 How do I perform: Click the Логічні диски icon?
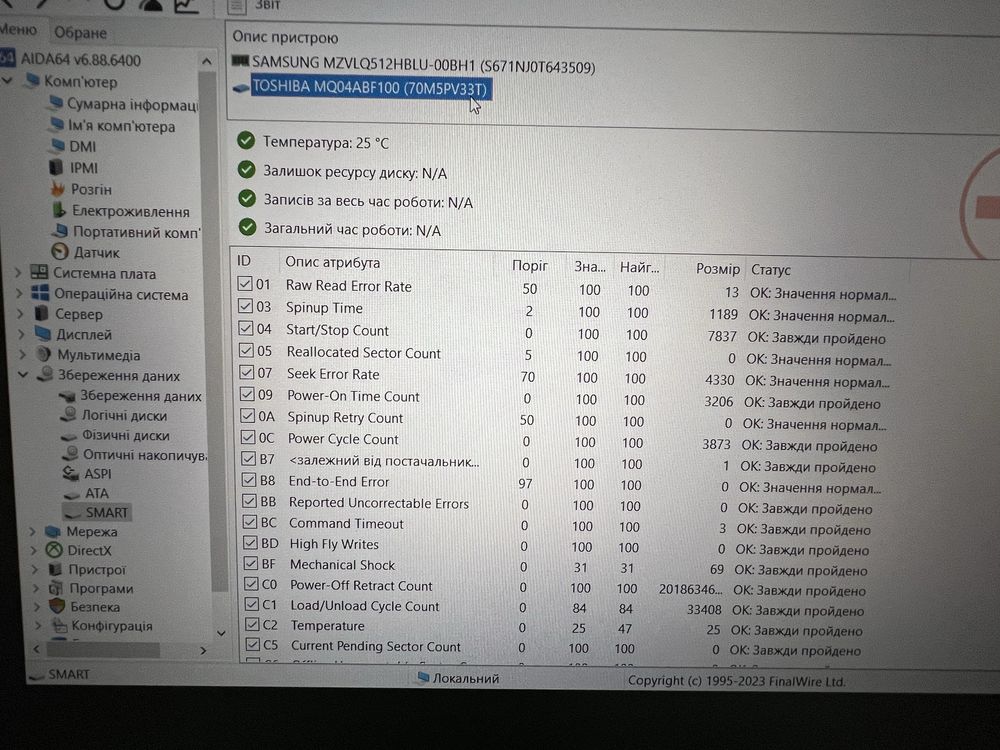68,415
